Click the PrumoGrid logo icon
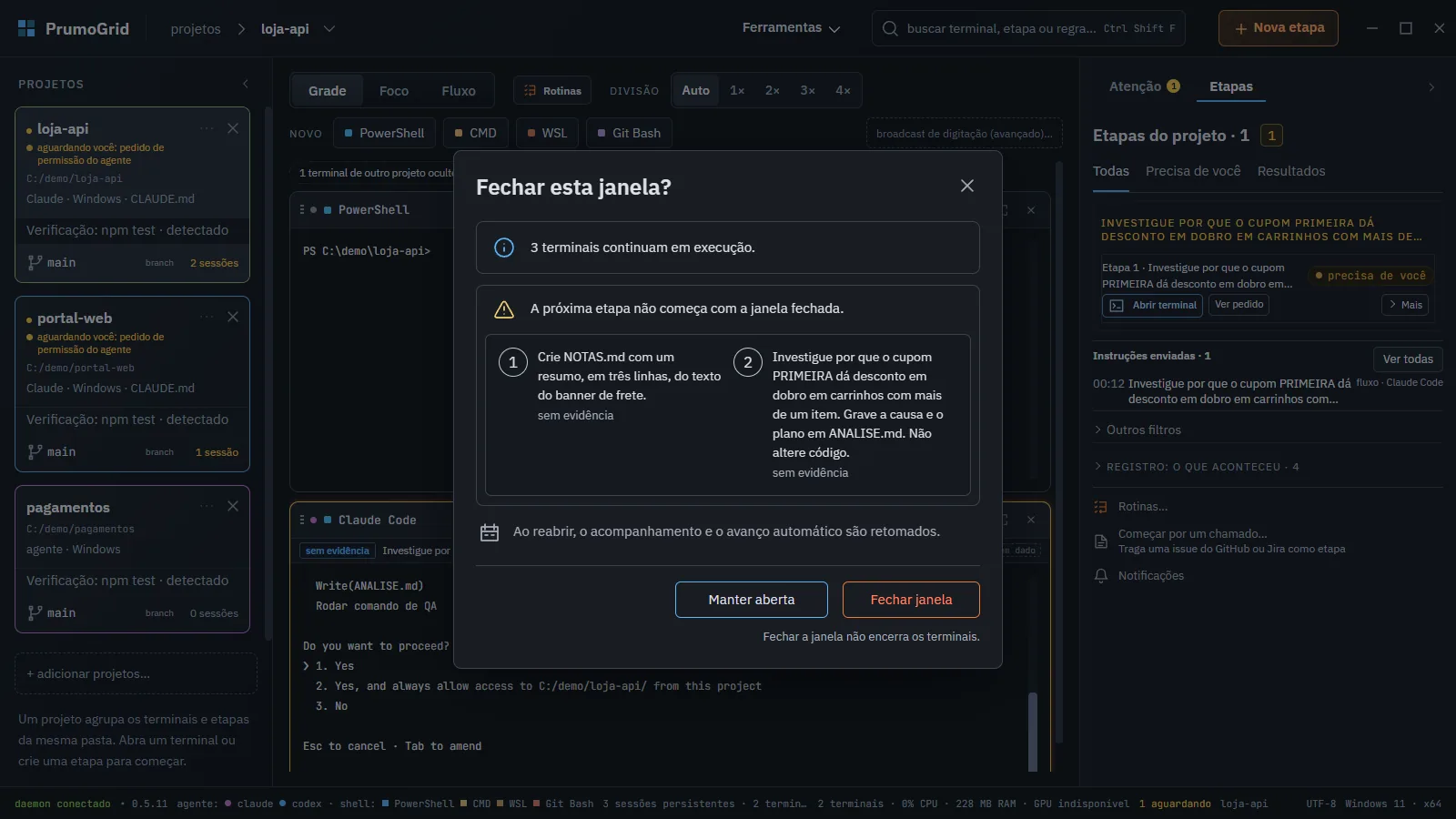 (26, 28)
